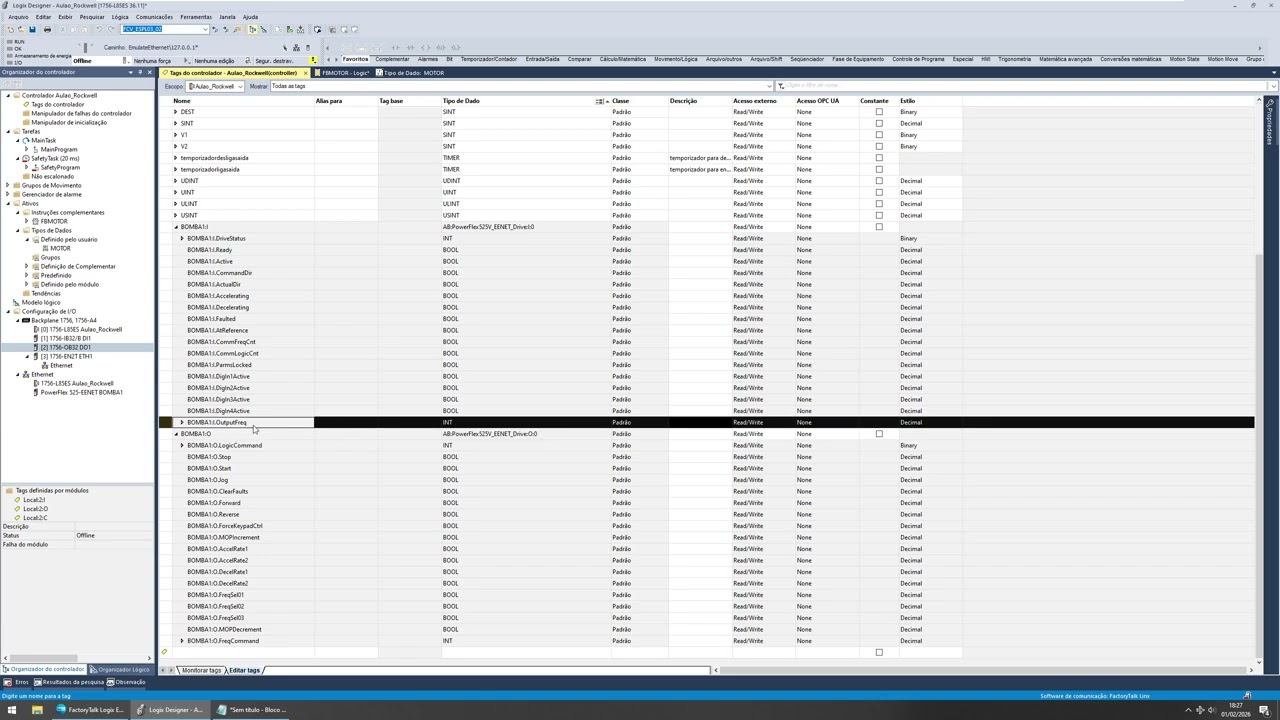Open the Arquivo menu

[x=18, y=17]
